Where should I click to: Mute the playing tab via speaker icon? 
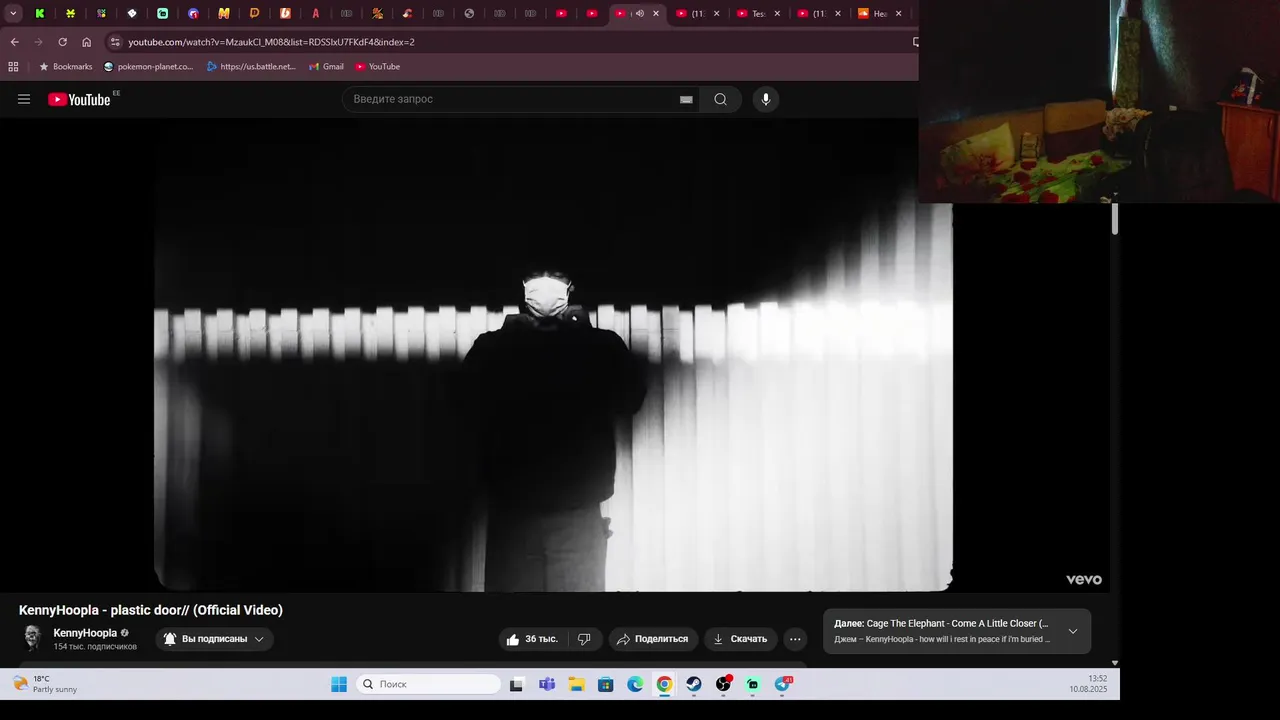(x=639, y=13)
